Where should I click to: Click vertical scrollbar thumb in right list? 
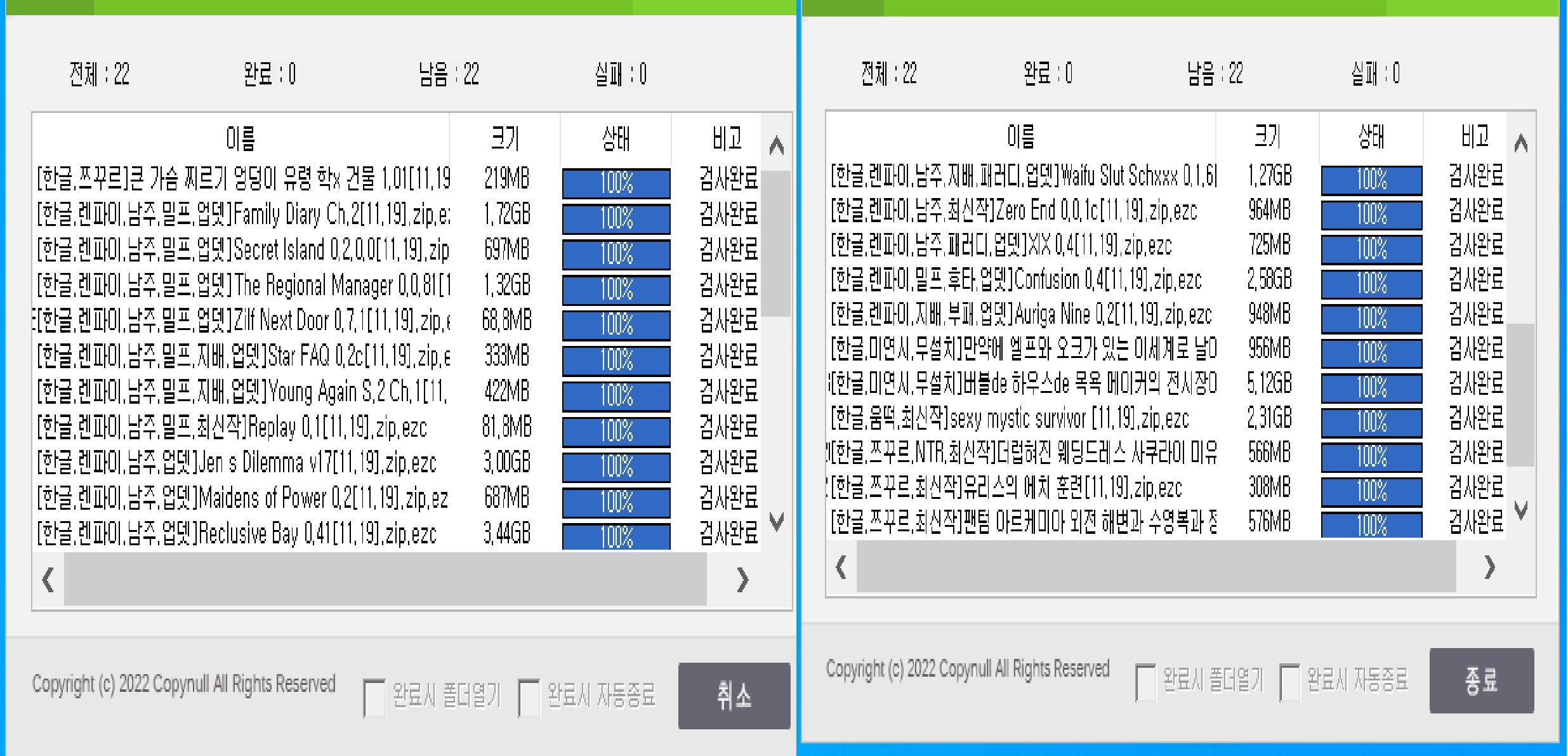pos(1520,394)
